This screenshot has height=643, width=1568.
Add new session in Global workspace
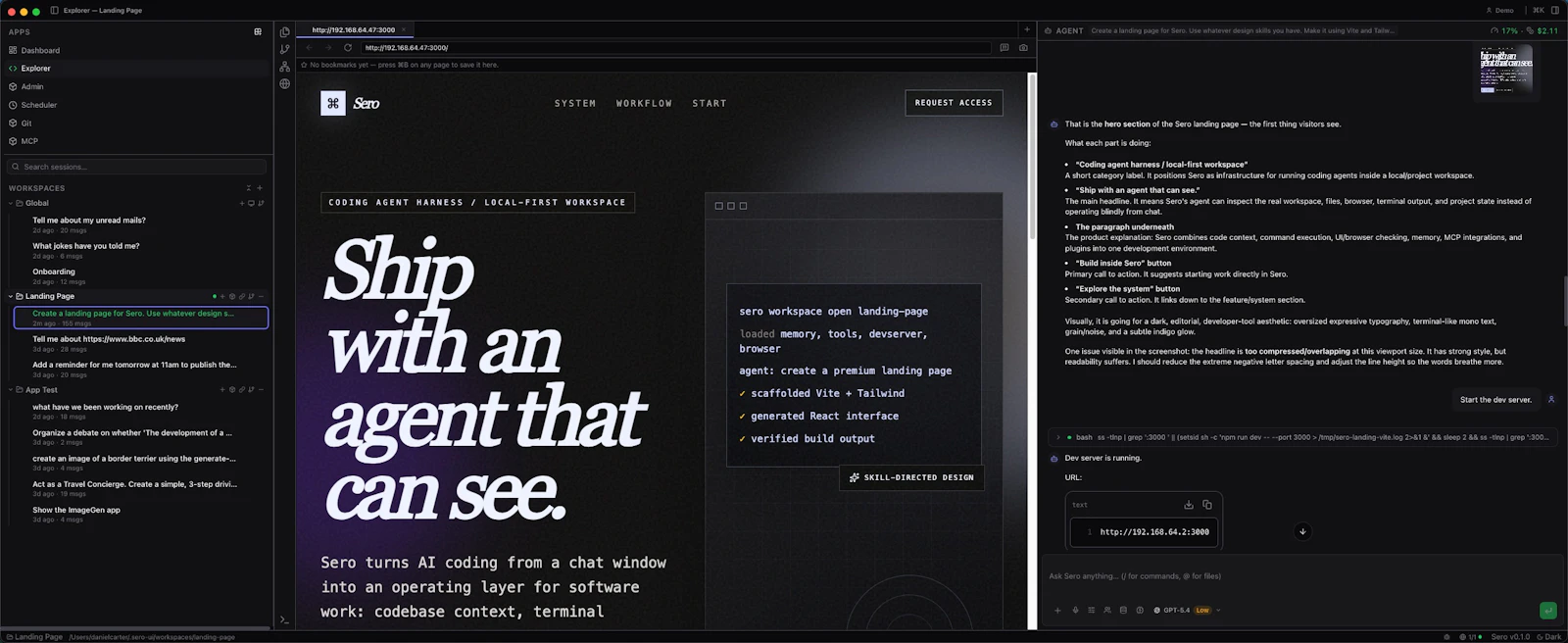tap(241, 203)
